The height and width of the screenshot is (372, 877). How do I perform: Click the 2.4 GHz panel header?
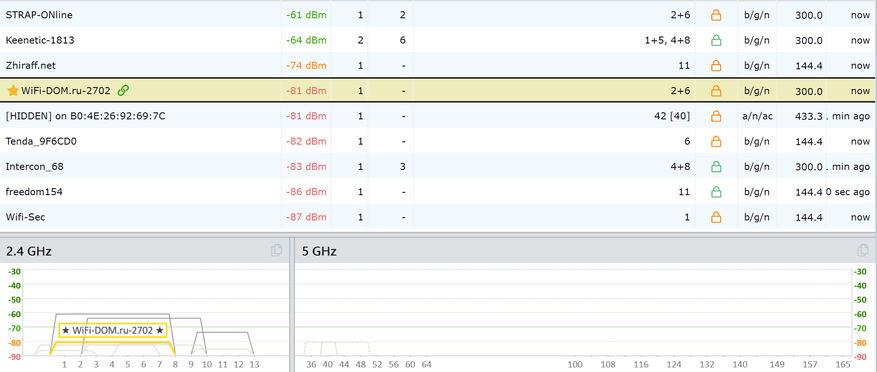pos(145,251)
